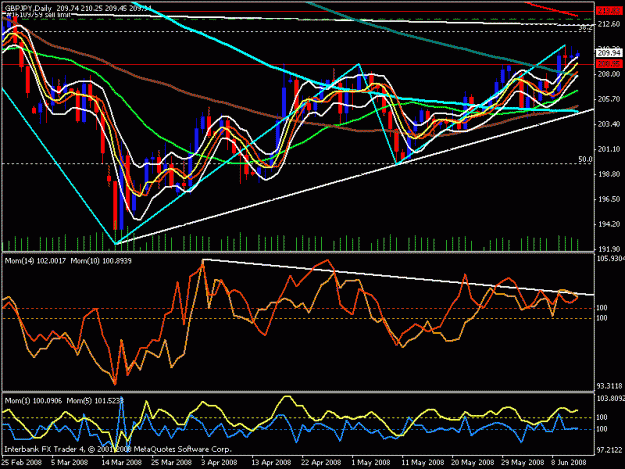This screenshot has height=469, width=625.
Task: Click the red 213.83 price tag
Action: (x=609, y=11)
